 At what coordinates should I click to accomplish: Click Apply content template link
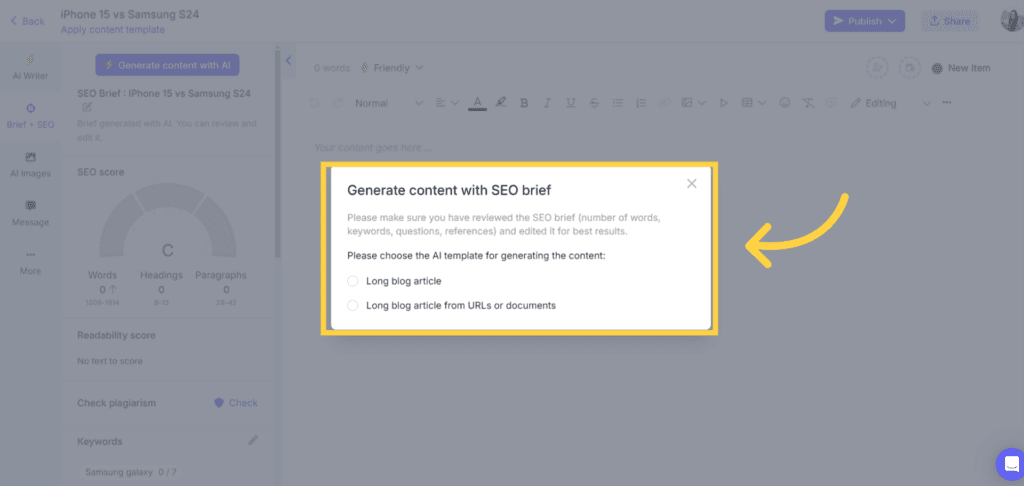pyautogui.click(x=112, y=29)
